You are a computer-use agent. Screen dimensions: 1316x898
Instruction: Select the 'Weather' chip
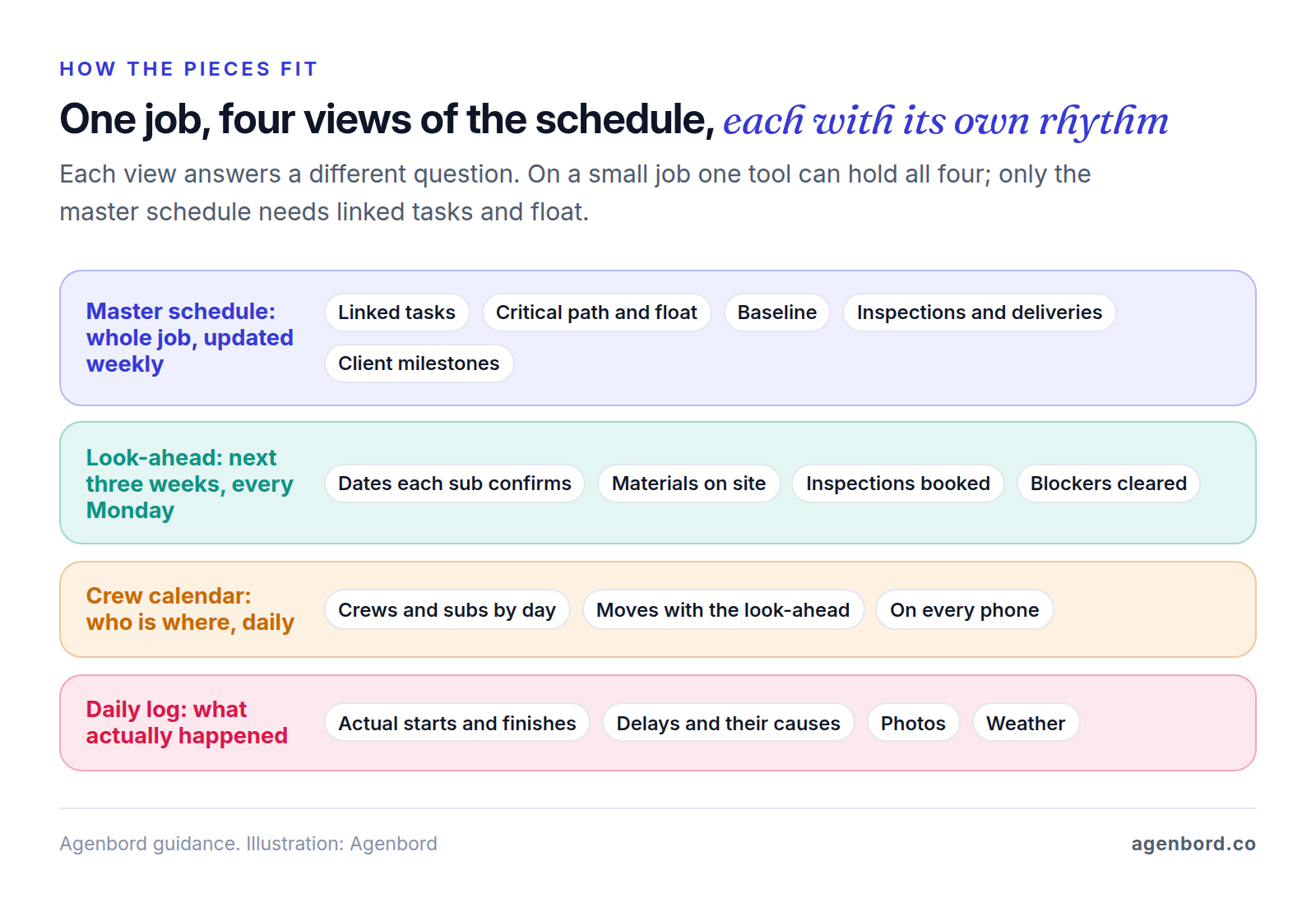pyautogui.click(x=1026, y=724)
